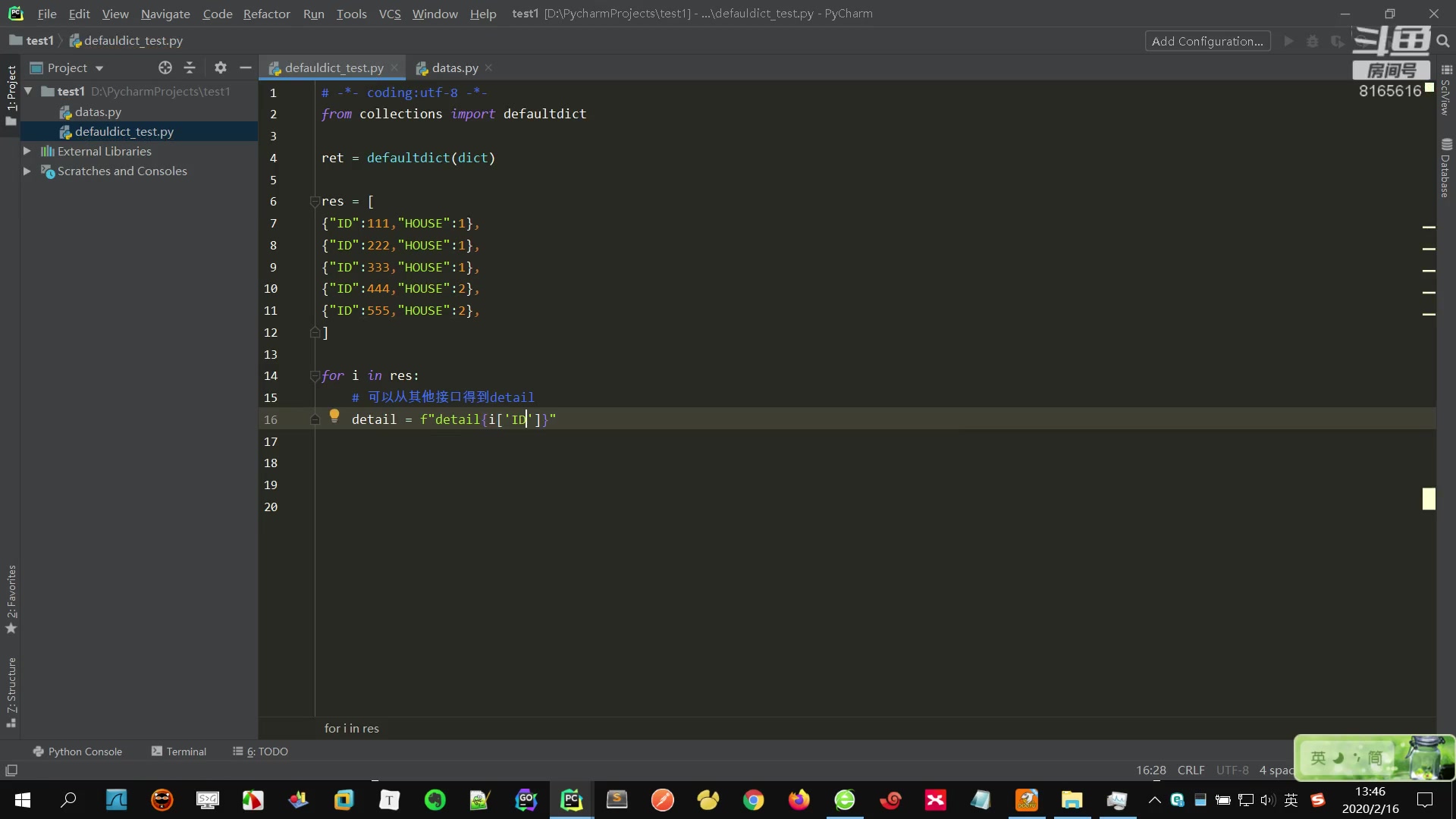Select the datas.py tab

click(454, 67)
